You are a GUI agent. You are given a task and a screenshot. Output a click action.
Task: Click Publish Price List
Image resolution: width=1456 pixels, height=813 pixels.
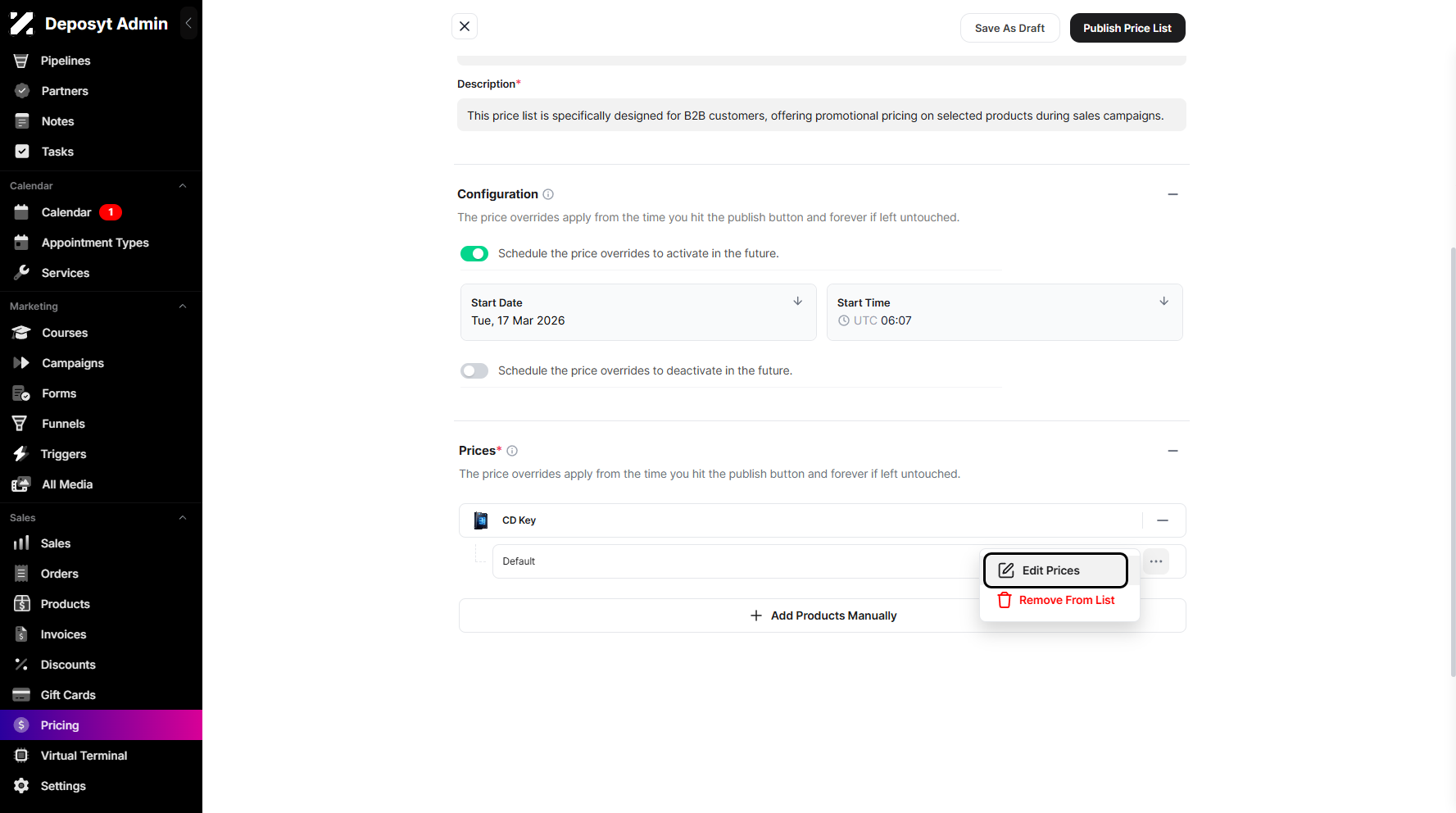tap(1127, 28)
